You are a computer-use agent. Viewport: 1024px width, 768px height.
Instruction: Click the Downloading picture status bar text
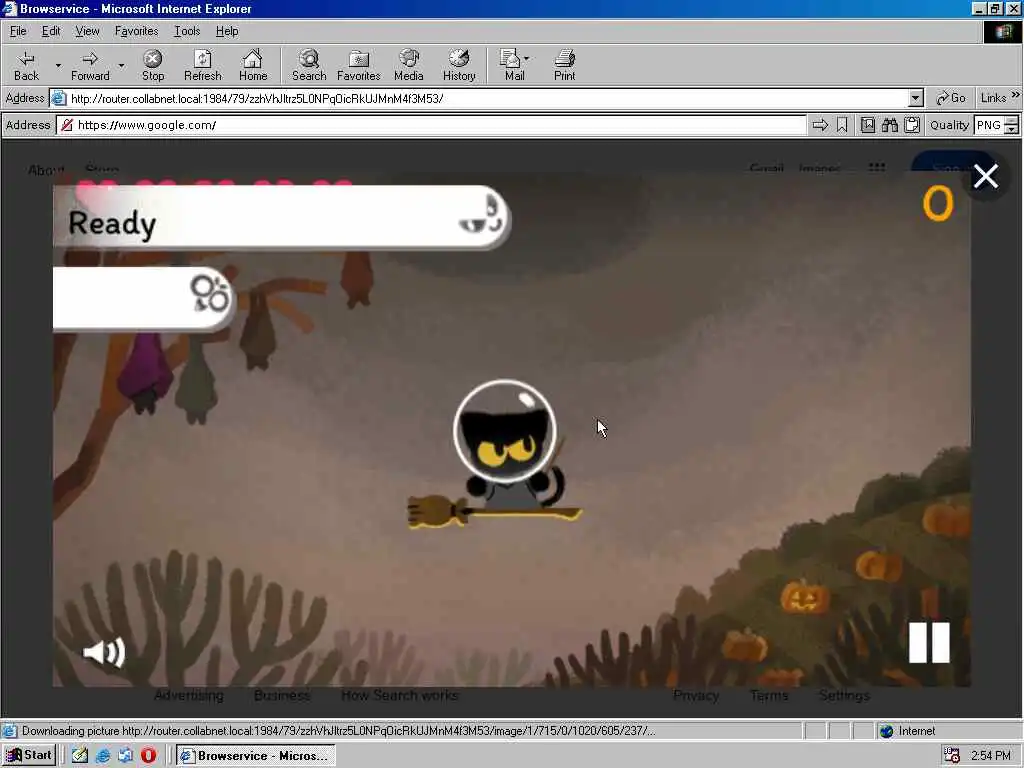pyautogui.click(x=338, y=731)
